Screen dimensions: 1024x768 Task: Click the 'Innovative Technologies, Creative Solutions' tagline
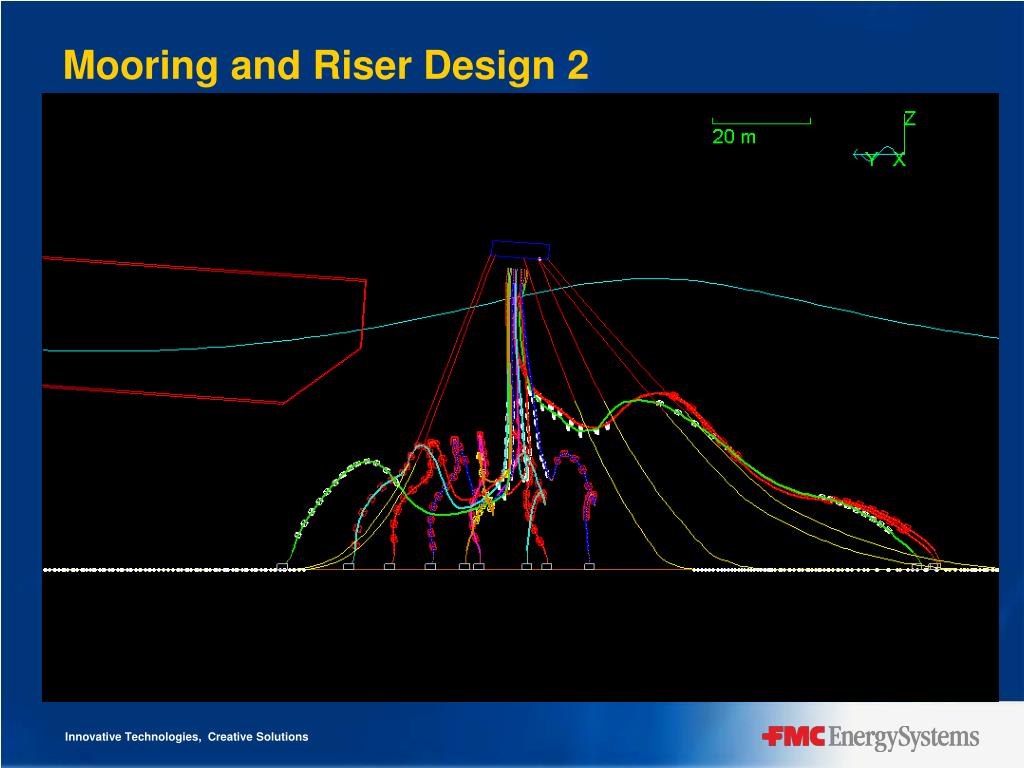(x=186, y=737)
